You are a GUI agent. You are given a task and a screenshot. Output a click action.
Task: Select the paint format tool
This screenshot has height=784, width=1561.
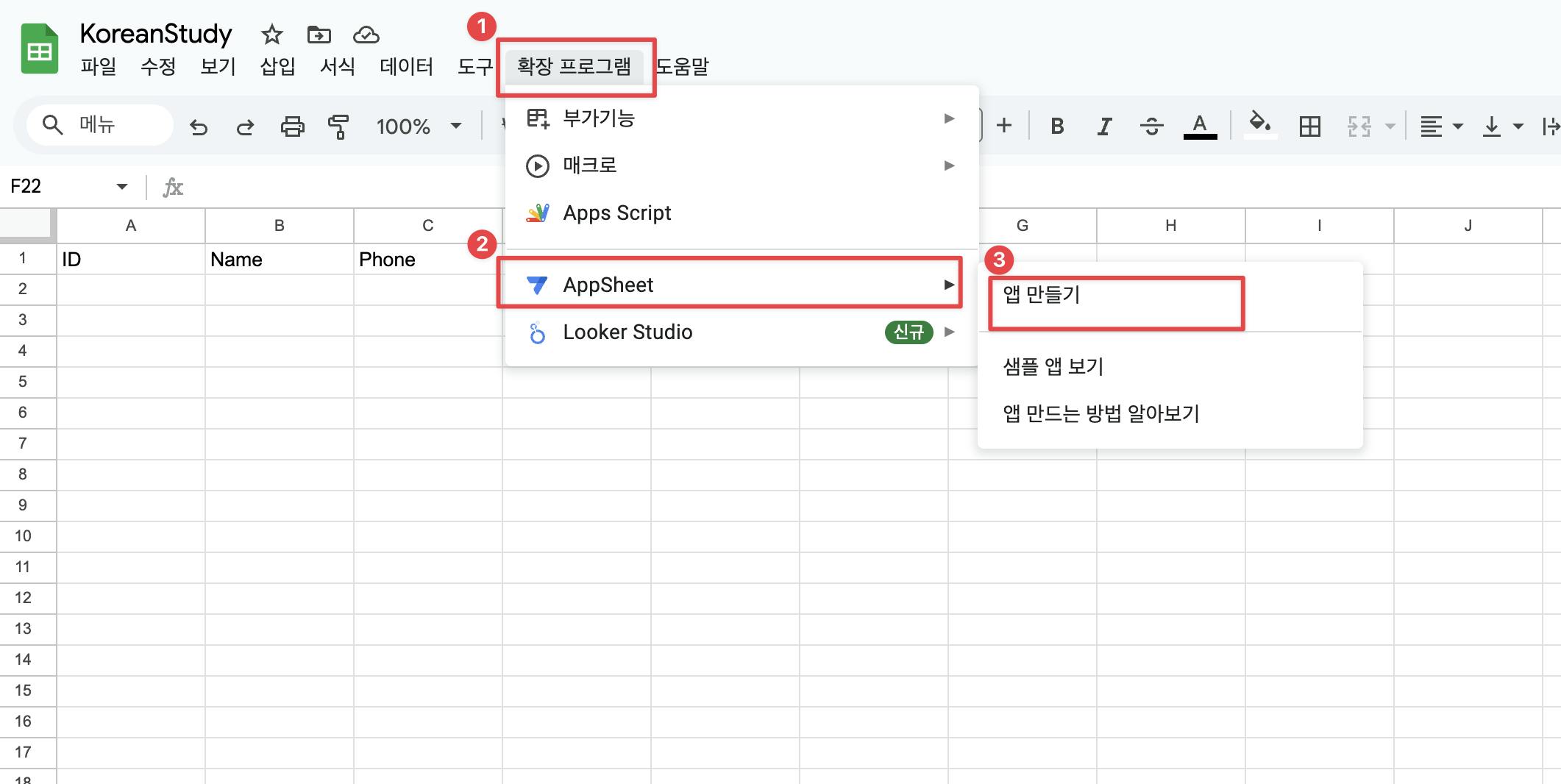pyautogui.click(x=338, y=127)
